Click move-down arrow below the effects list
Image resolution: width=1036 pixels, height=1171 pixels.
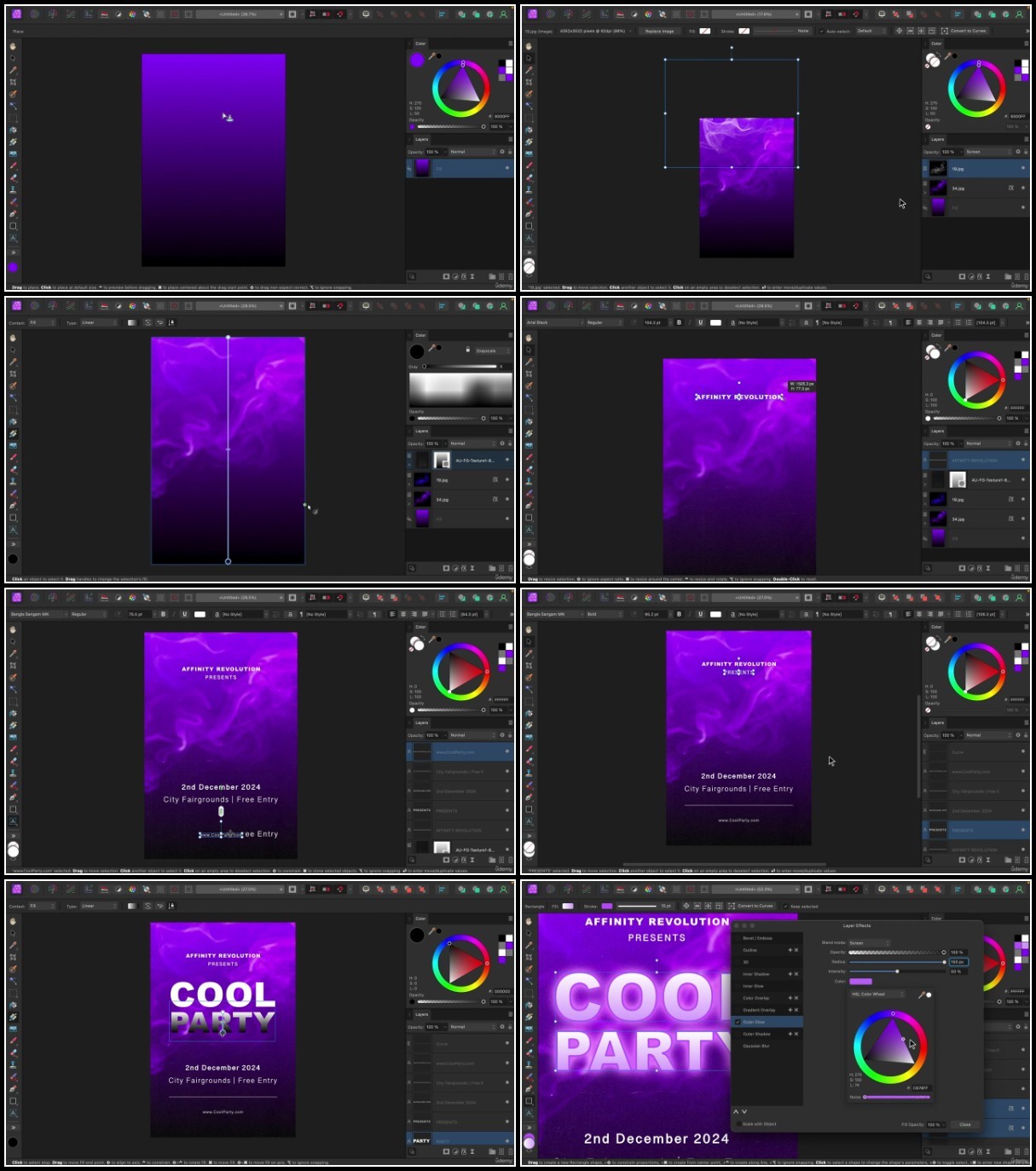(744, 1111)
